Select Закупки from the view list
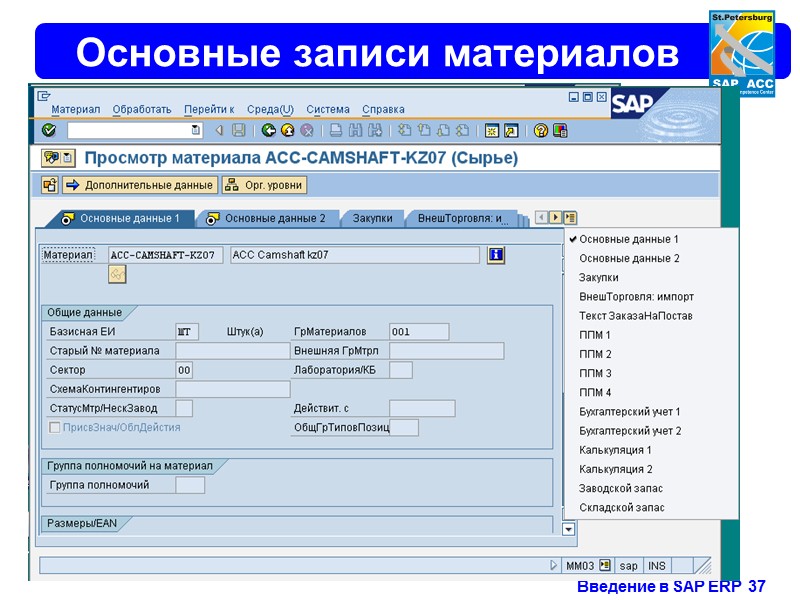 [x=598, y=278]
